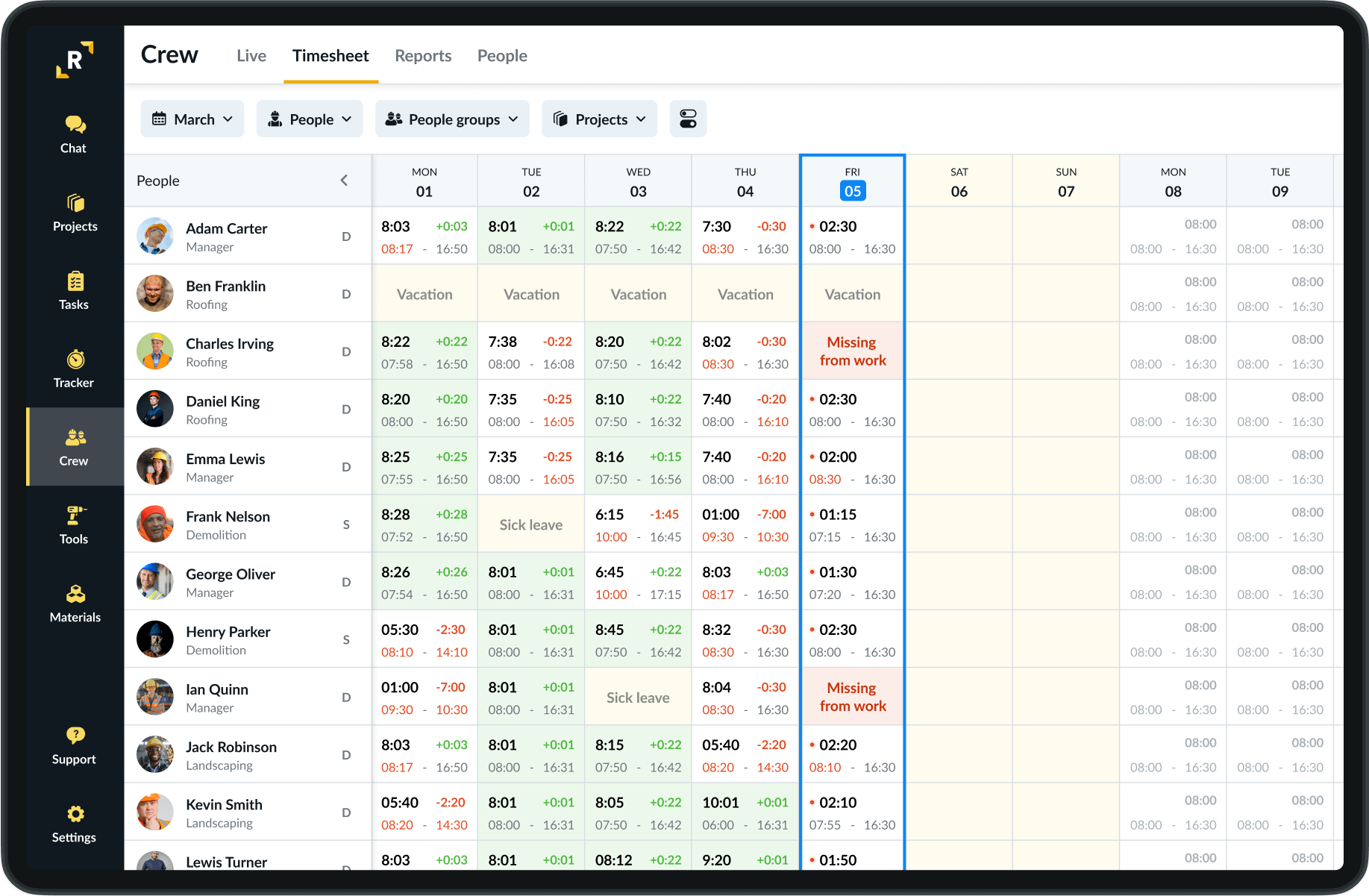Open the Materials section

coord(73,603)
